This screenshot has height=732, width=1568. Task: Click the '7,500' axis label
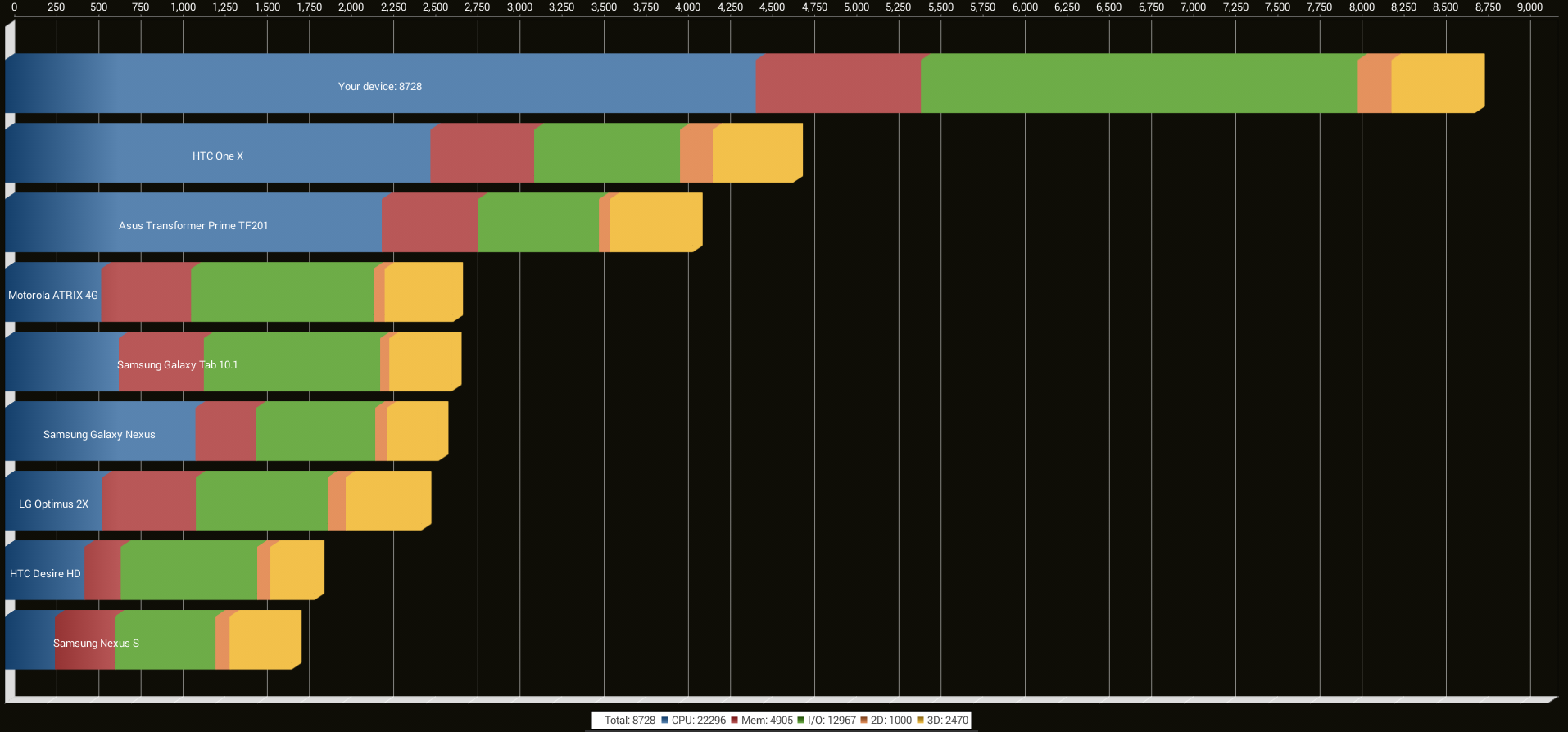click(1277, 7)
